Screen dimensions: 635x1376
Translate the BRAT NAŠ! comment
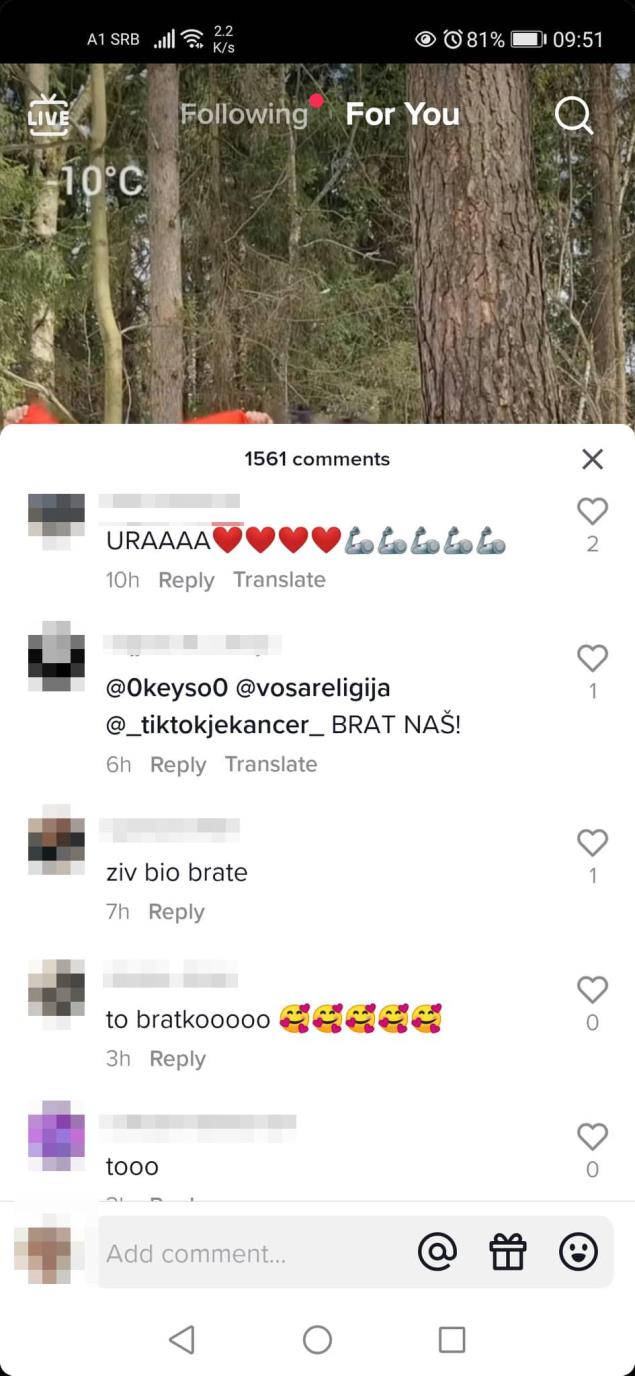click(271, 764)
